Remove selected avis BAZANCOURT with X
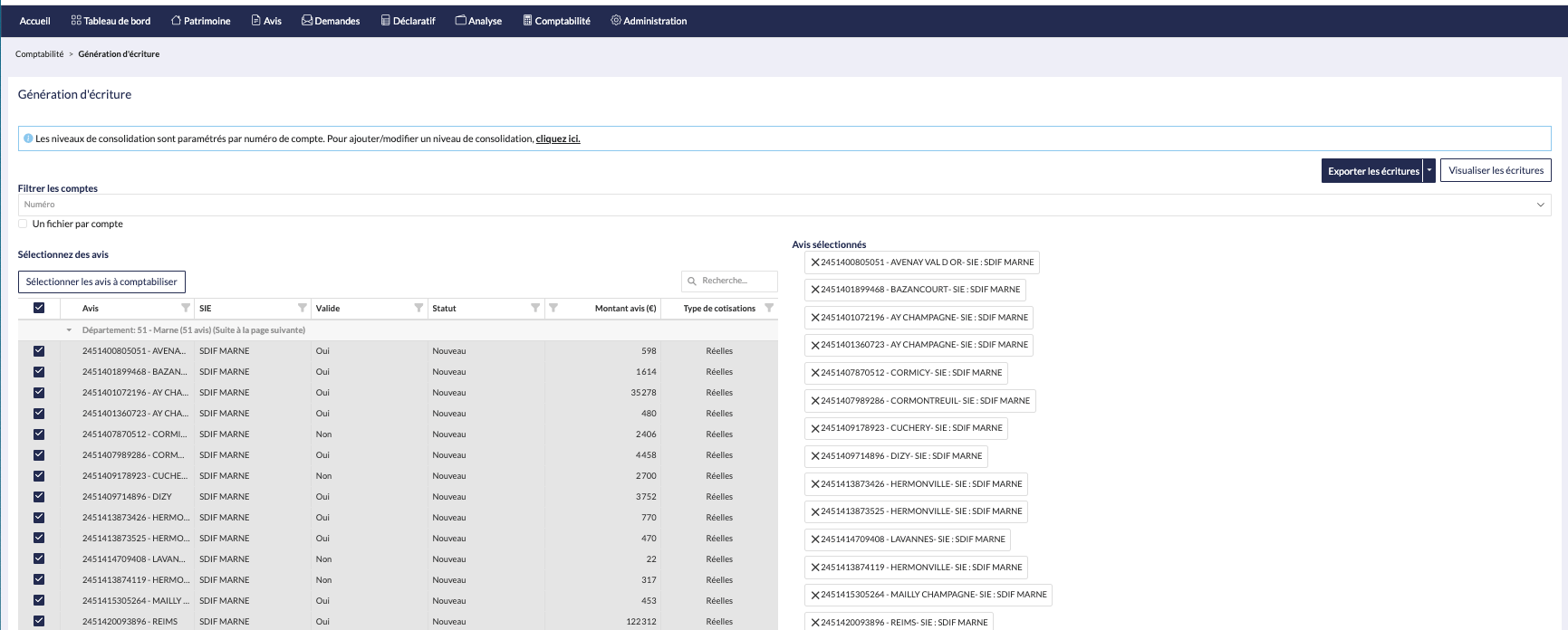Image resolution: width=1568 pixels, height=630 pixels. point(815,290)
